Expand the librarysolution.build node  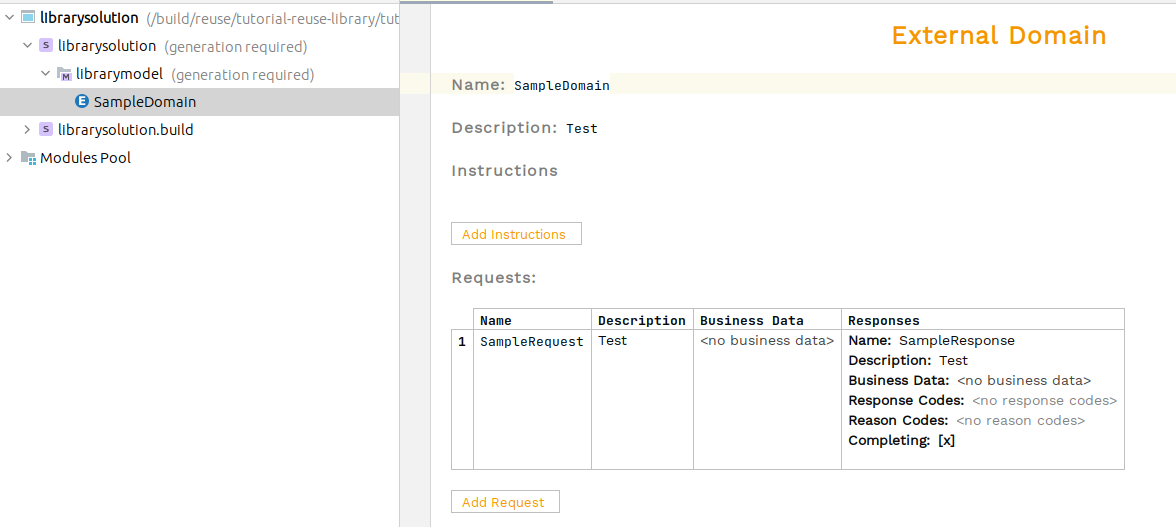(x=27, y=130)
